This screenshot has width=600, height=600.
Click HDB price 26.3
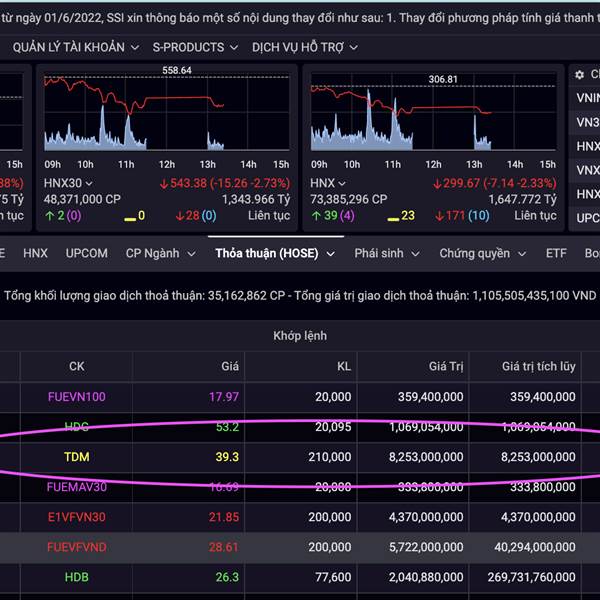point(227,577)
